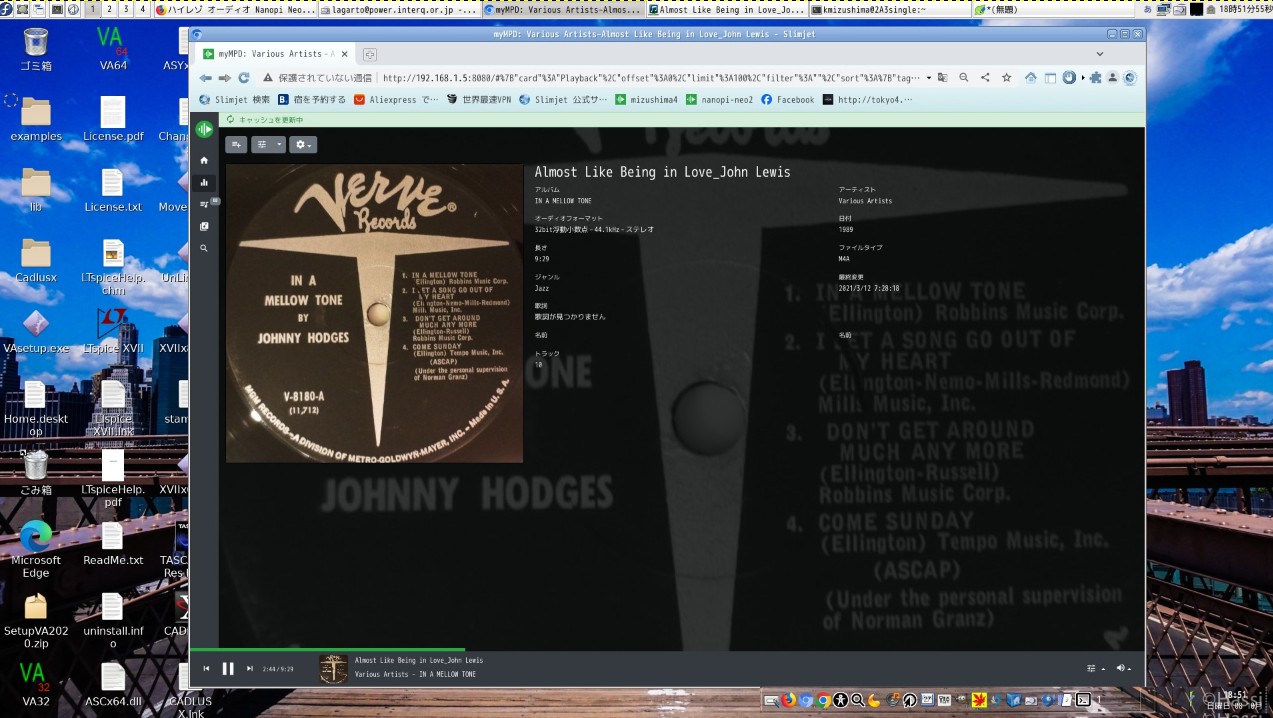Open the Facebook bookmark

click(788, 100)
